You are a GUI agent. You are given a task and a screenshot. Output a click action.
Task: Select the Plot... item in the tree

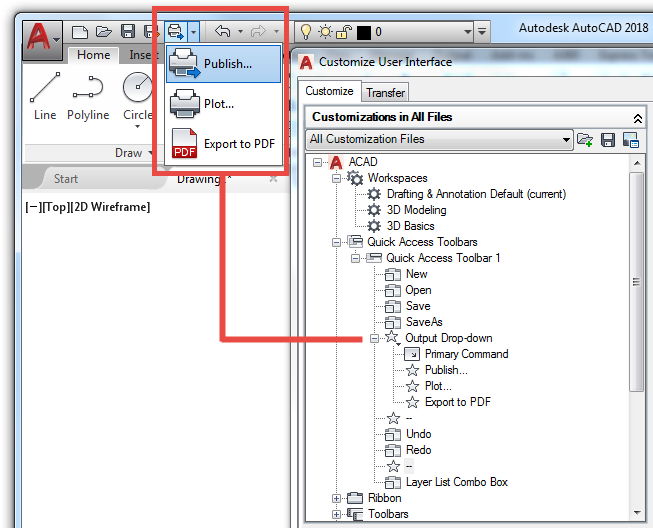[x=438, y=386]
